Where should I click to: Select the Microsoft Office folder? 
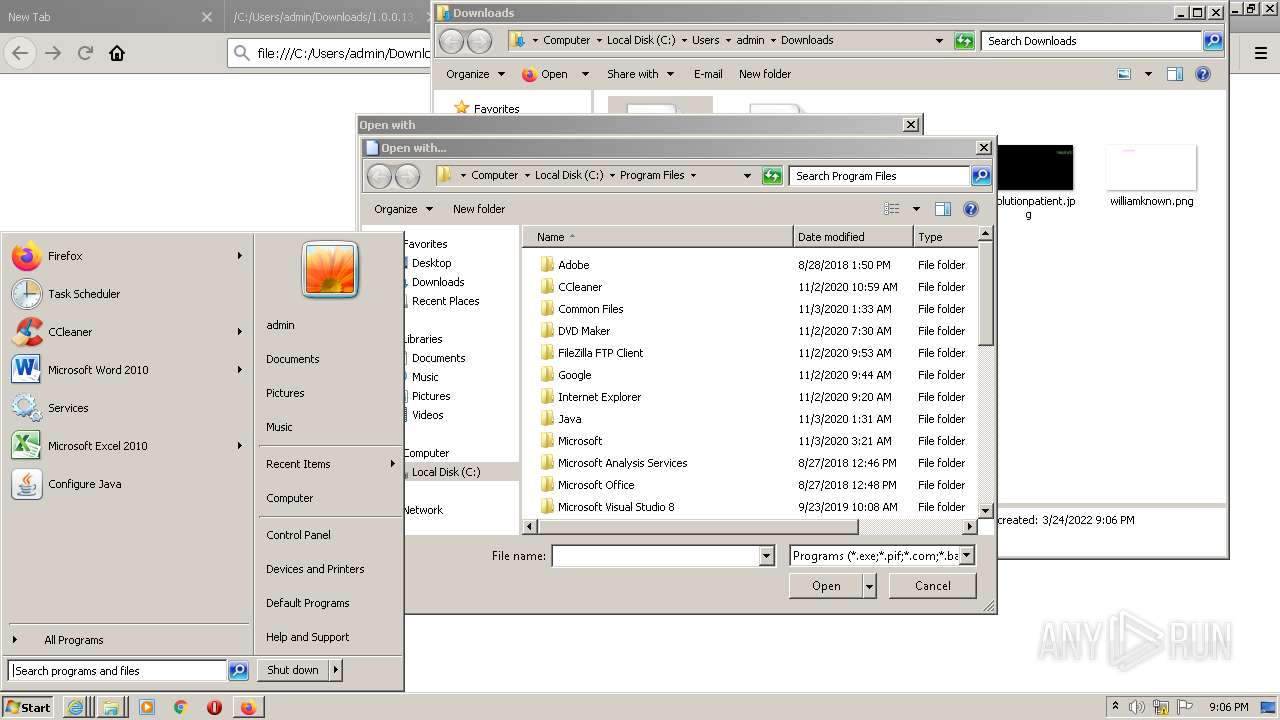point(596,485)
